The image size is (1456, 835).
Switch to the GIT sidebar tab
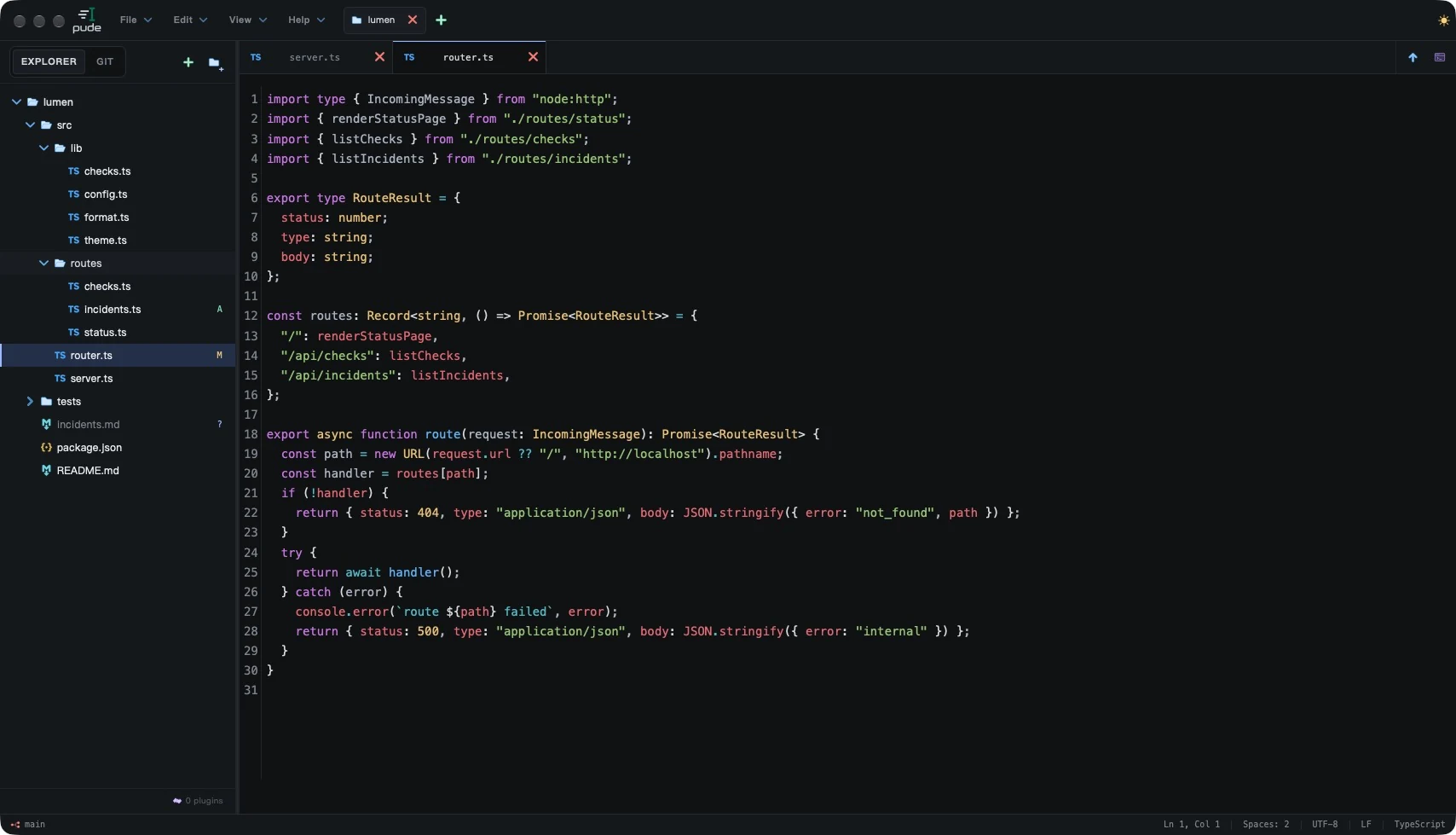coord(105,61)
